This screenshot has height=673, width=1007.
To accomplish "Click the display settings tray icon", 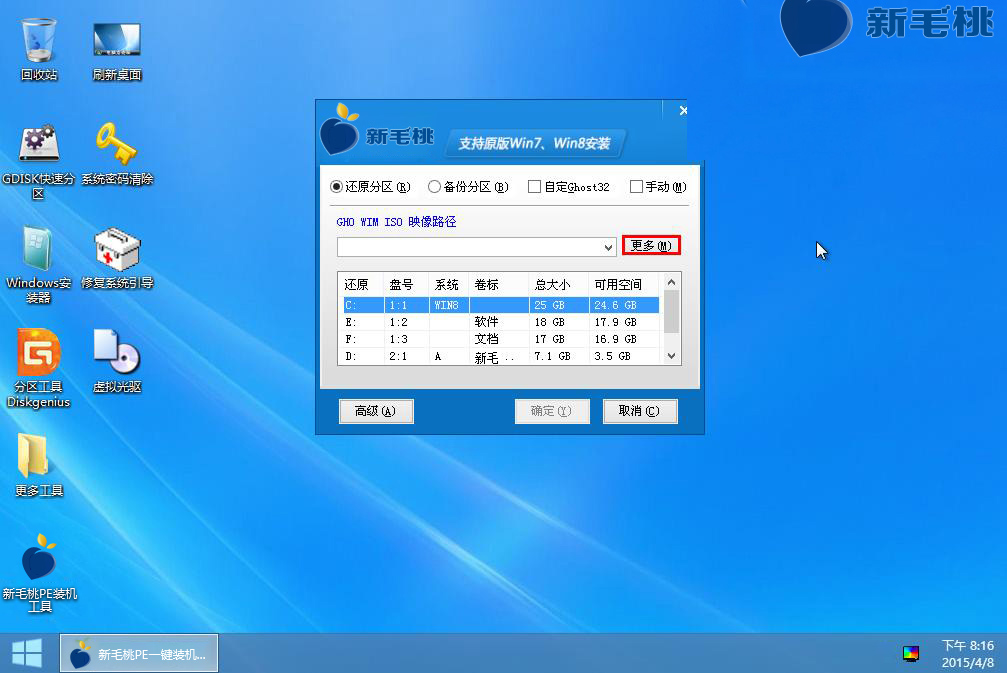I will click(910, 654).
